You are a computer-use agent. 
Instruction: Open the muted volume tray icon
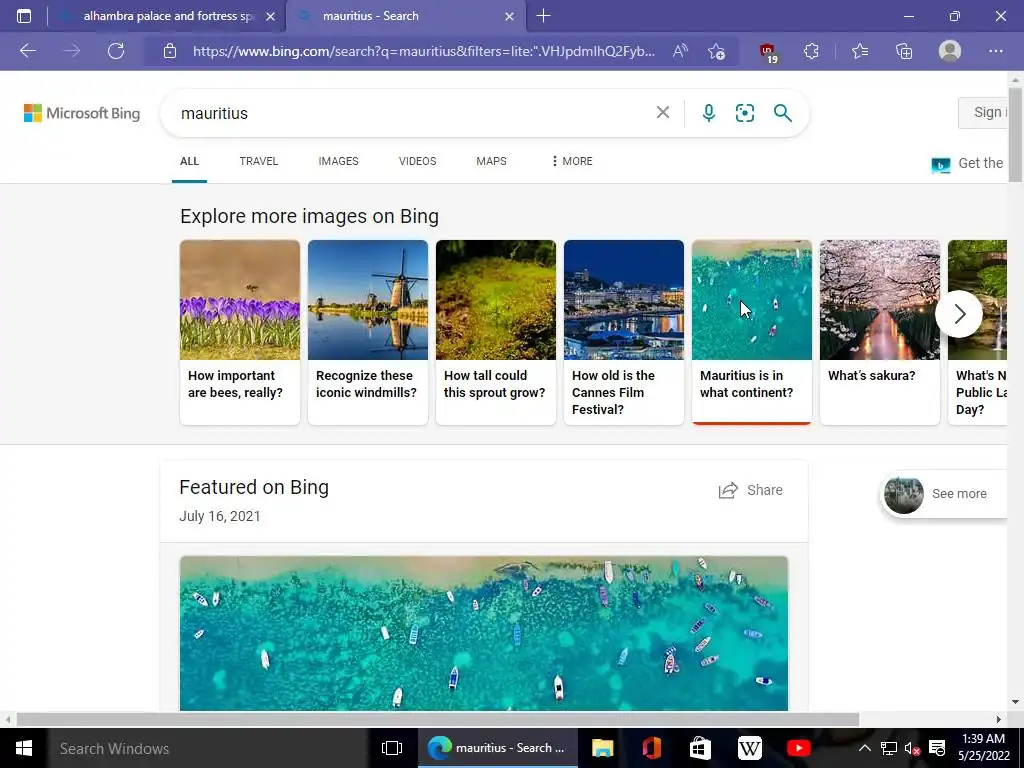[x=912, y=748]
